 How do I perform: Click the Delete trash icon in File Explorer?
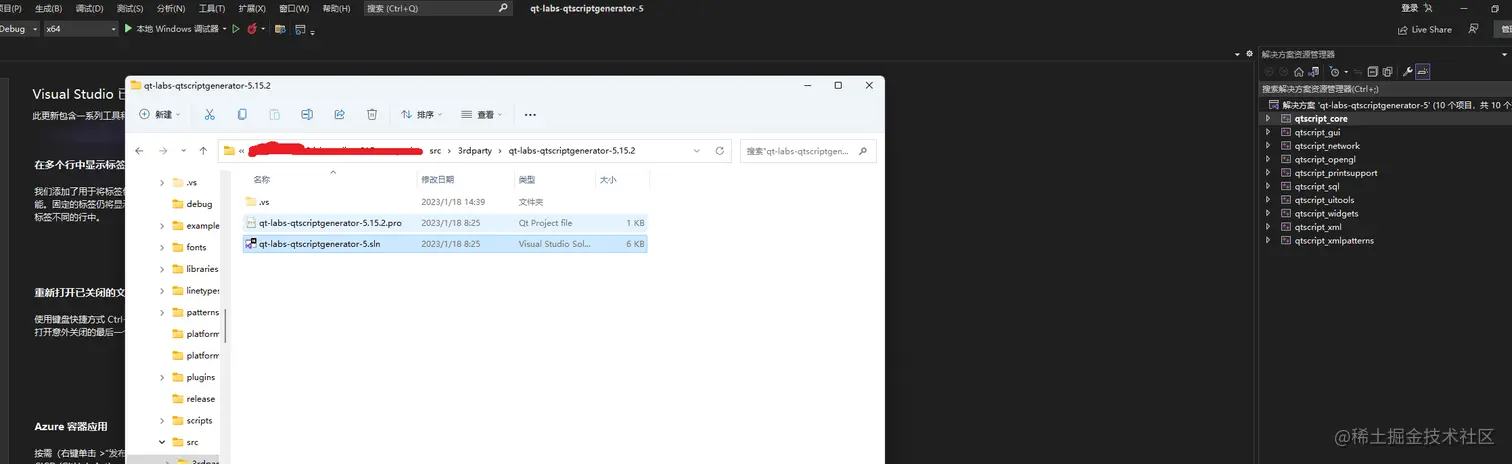click(x=372, y=115)
